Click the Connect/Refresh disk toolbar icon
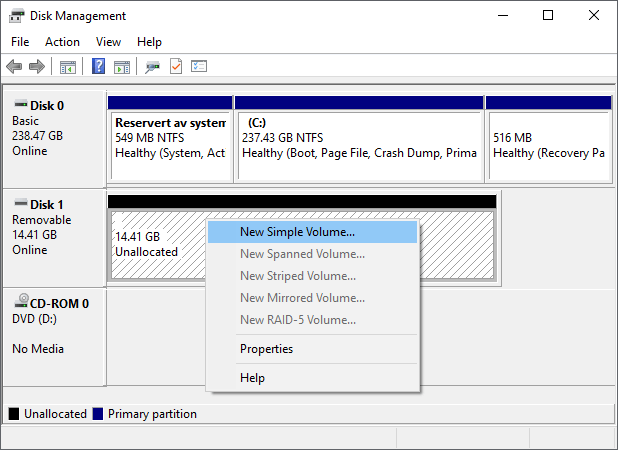The height and width of the screenshot is (450, 618). point(153,67)
